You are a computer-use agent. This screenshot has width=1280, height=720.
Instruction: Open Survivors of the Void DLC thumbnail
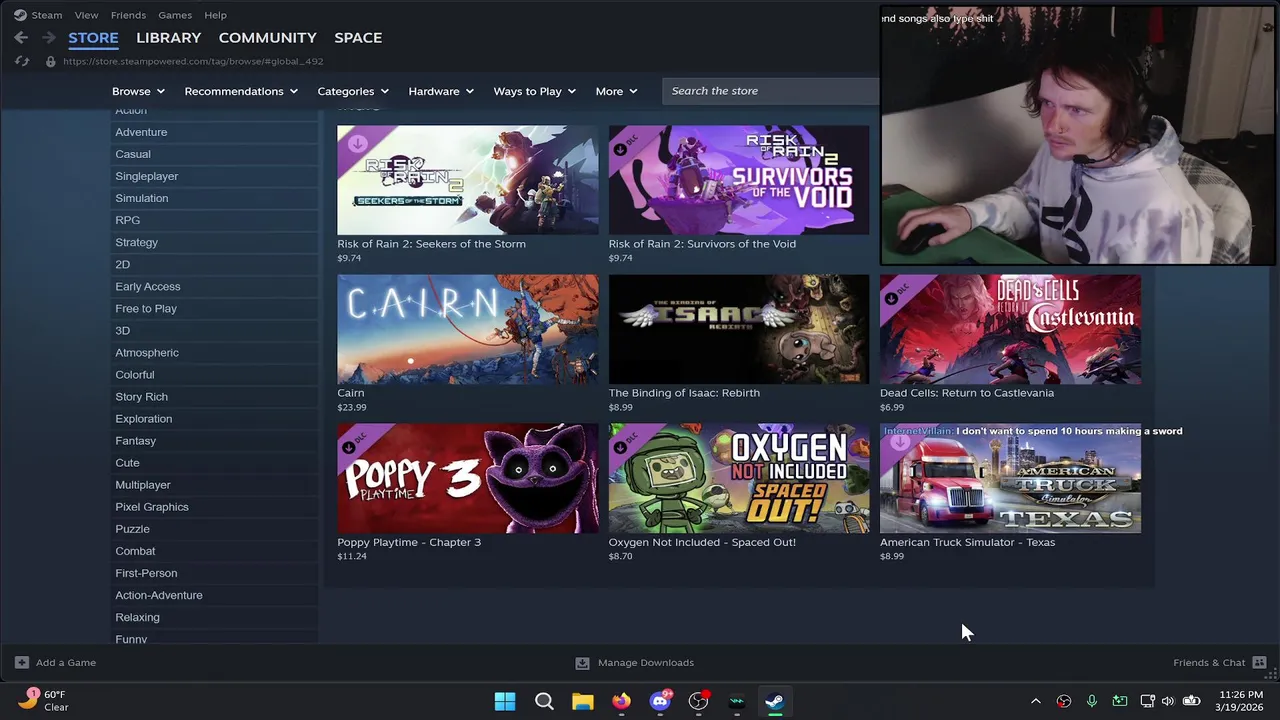739,180
